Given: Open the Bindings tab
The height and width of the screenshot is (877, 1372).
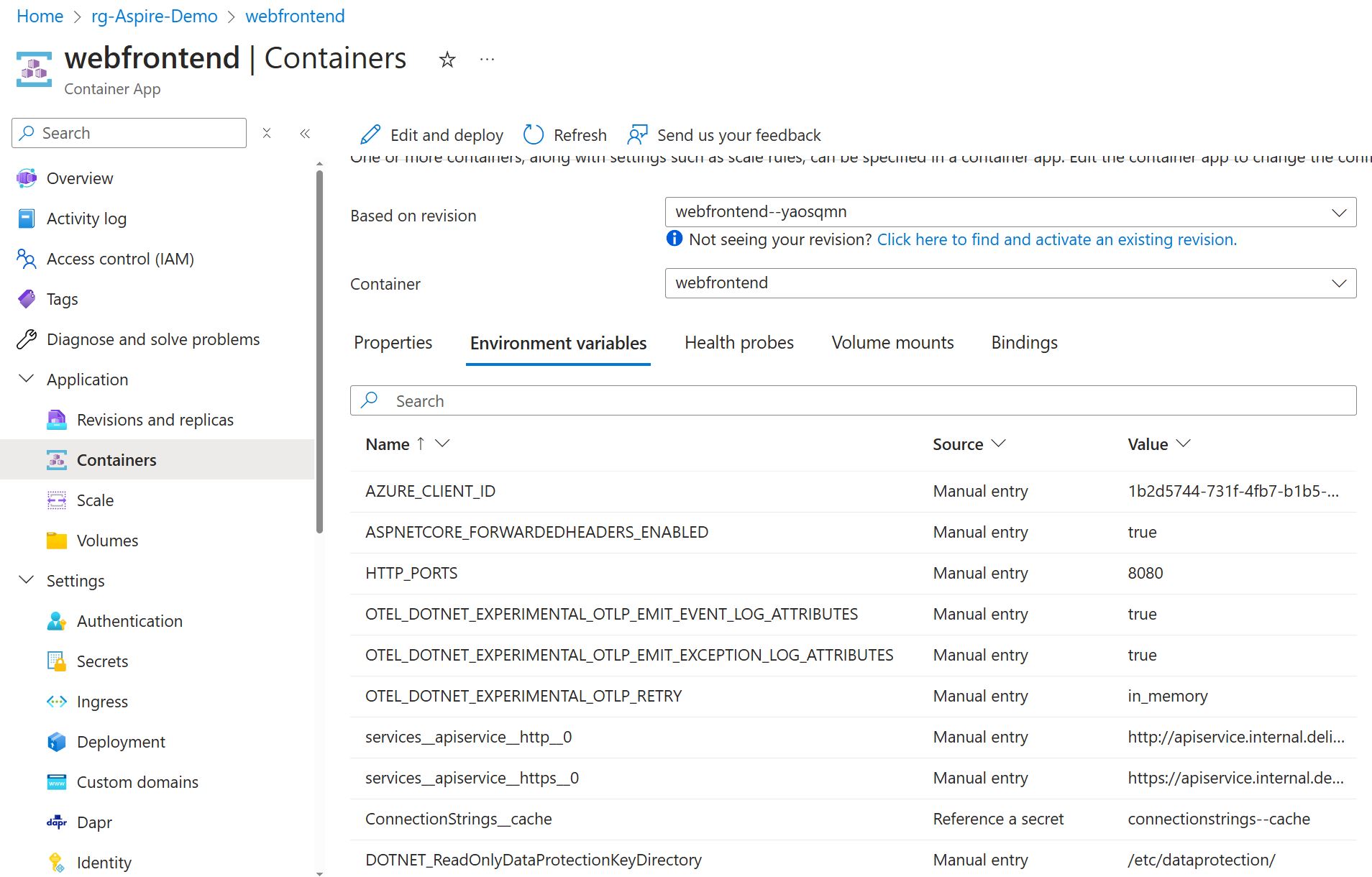Looking at the screenshot, I should 1024,343.
